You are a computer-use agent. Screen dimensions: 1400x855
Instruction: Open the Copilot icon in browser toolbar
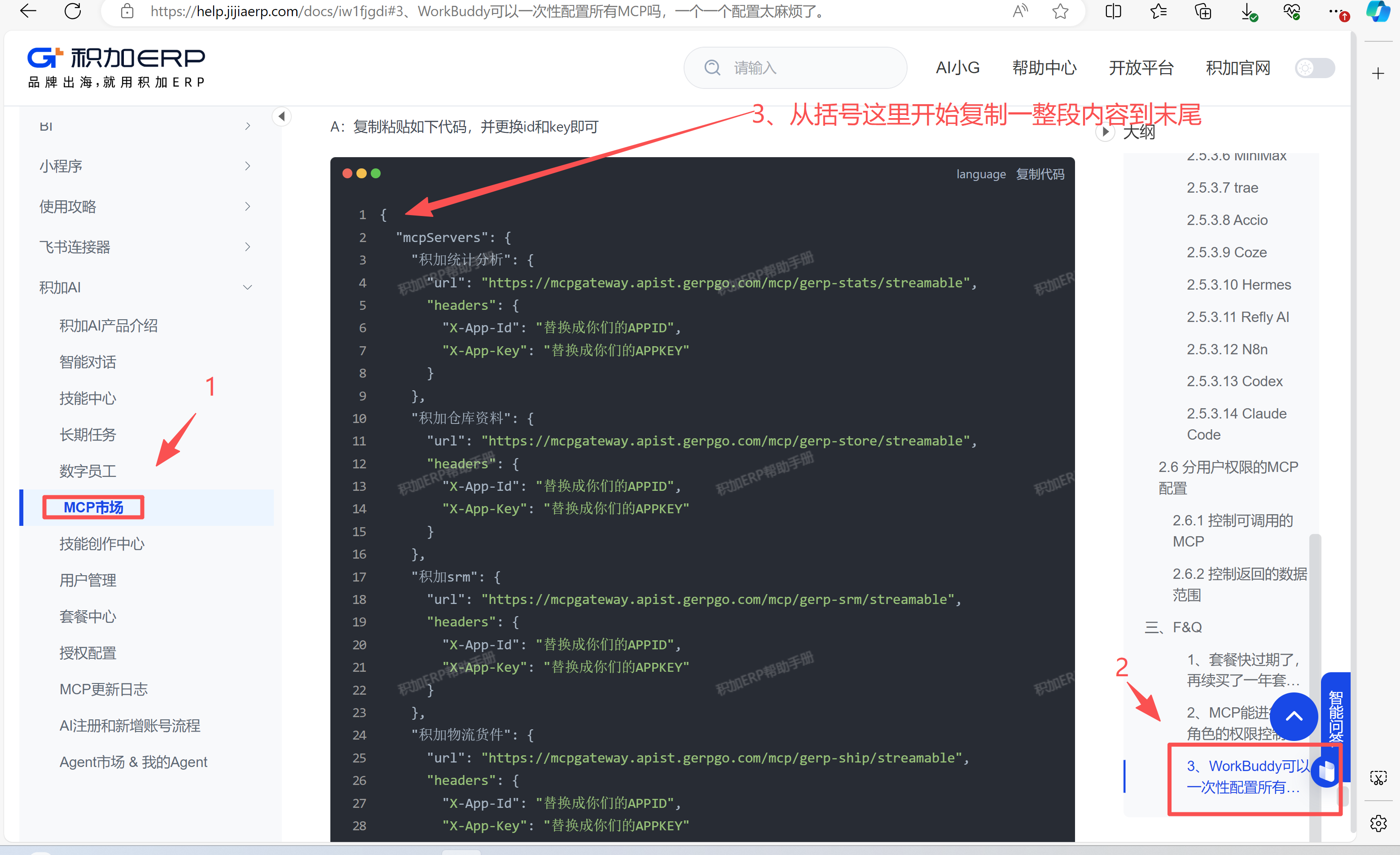(1379, 11)
